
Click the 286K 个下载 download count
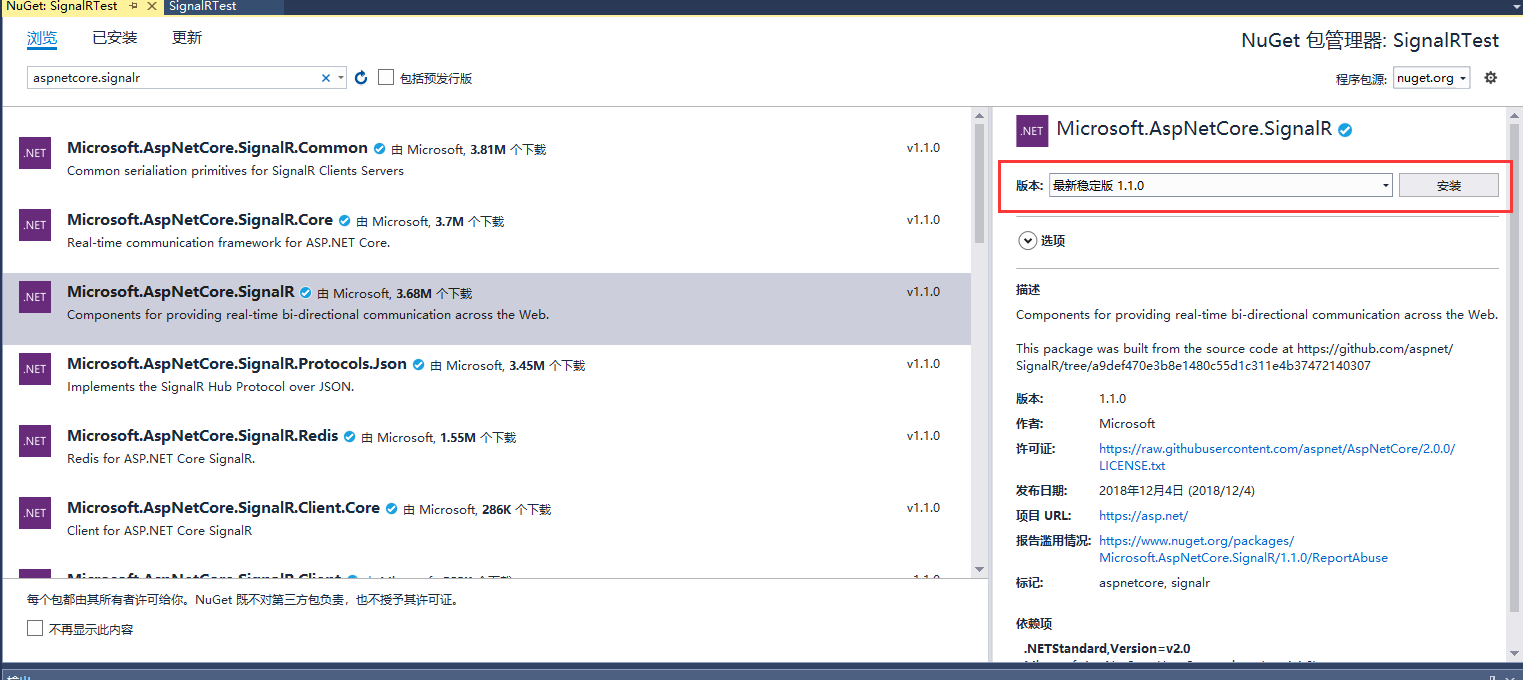click(516, 510)
